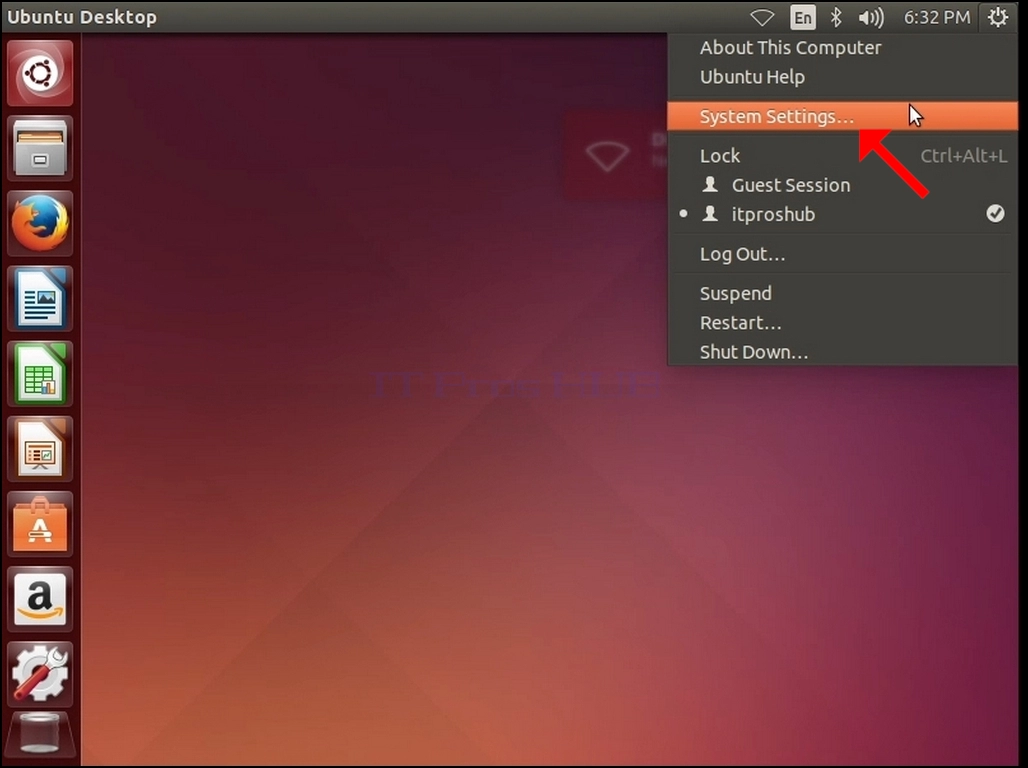The height and width of the screenshot is (768, 1028).
Task: Open the Ubuntu Dash launcher icon
Action: coord(40,73)
